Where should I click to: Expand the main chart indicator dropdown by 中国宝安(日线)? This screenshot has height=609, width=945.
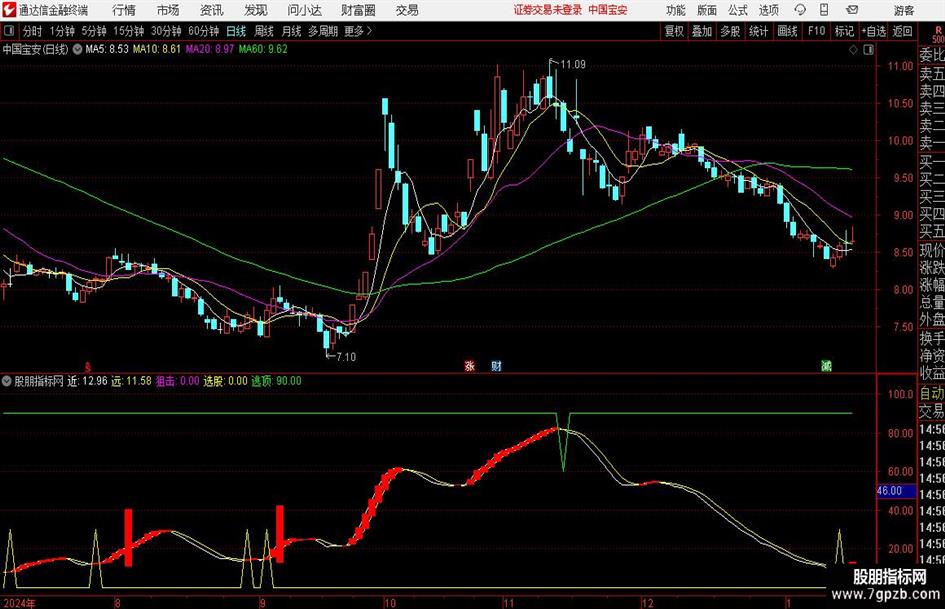coord(77,49)
